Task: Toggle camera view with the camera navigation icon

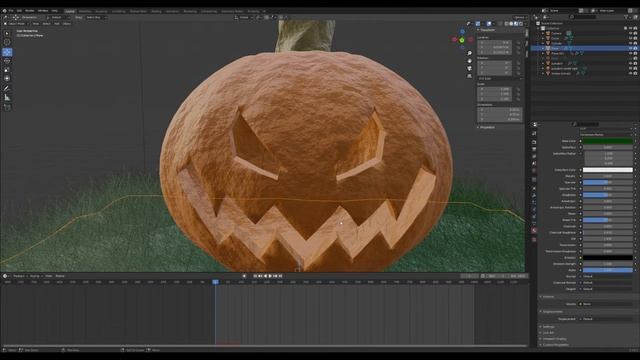Action: (469, 69)
